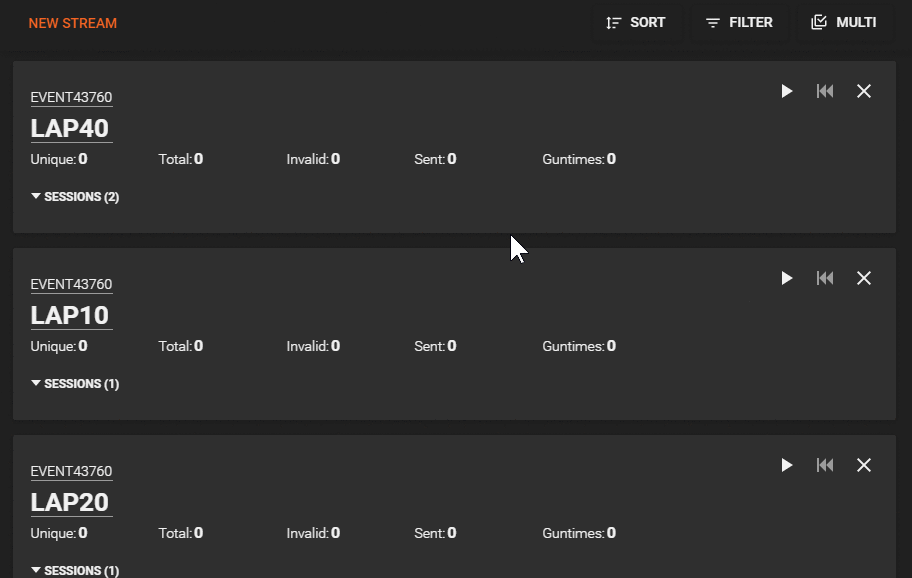Expand SESSIONS (1) under LAP20

[x=75, y=570]
